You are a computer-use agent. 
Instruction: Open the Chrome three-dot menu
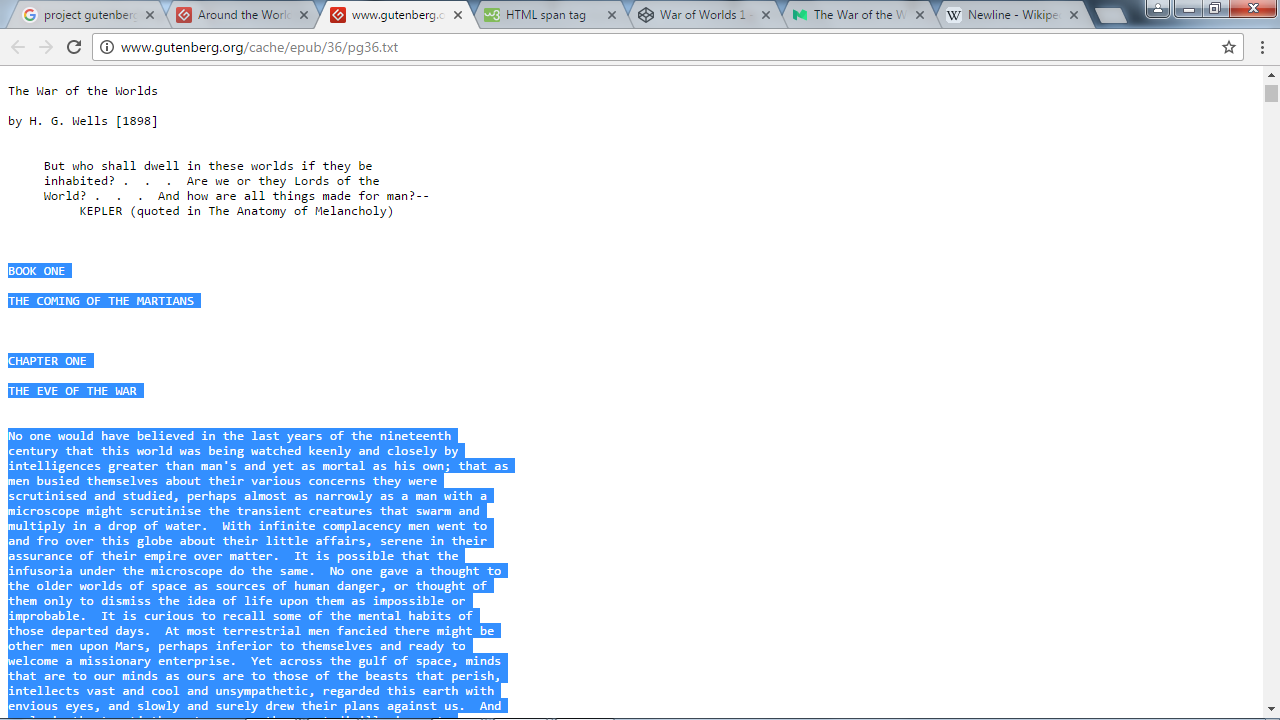pyautogui.click(x=1262, y=47)
